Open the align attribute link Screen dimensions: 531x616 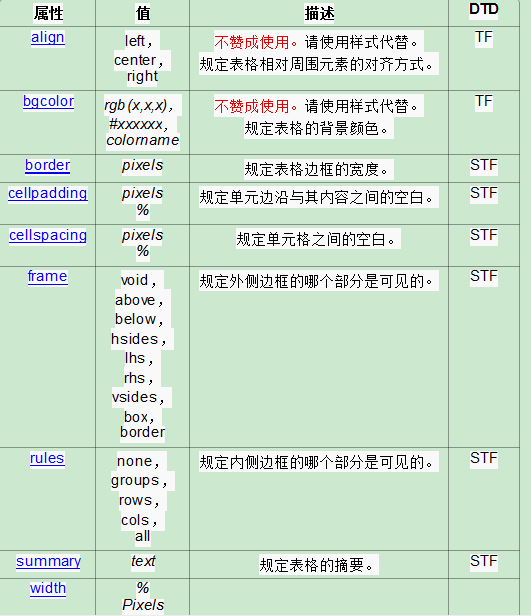click(48, 38)
